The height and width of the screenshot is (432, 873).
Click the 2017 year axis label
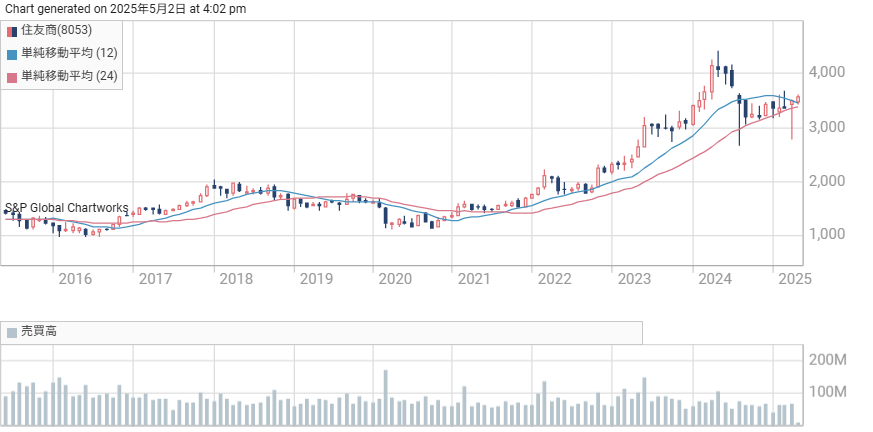pos(155,278)
